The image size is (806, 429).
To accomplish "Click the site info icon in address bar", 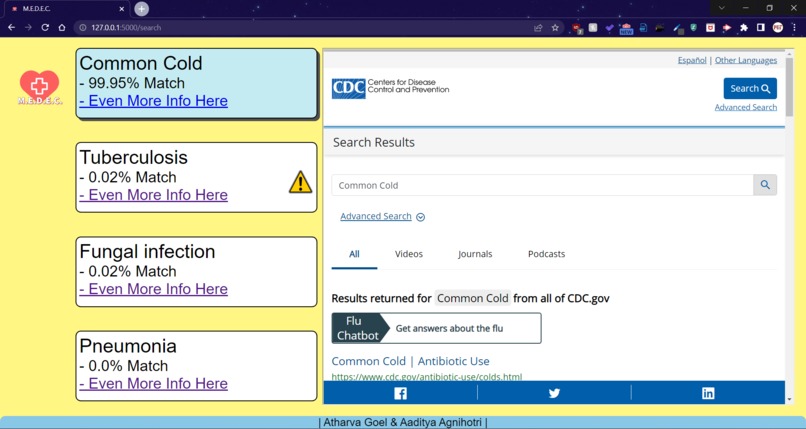I will pyautogui.click(x=82, y=28).
